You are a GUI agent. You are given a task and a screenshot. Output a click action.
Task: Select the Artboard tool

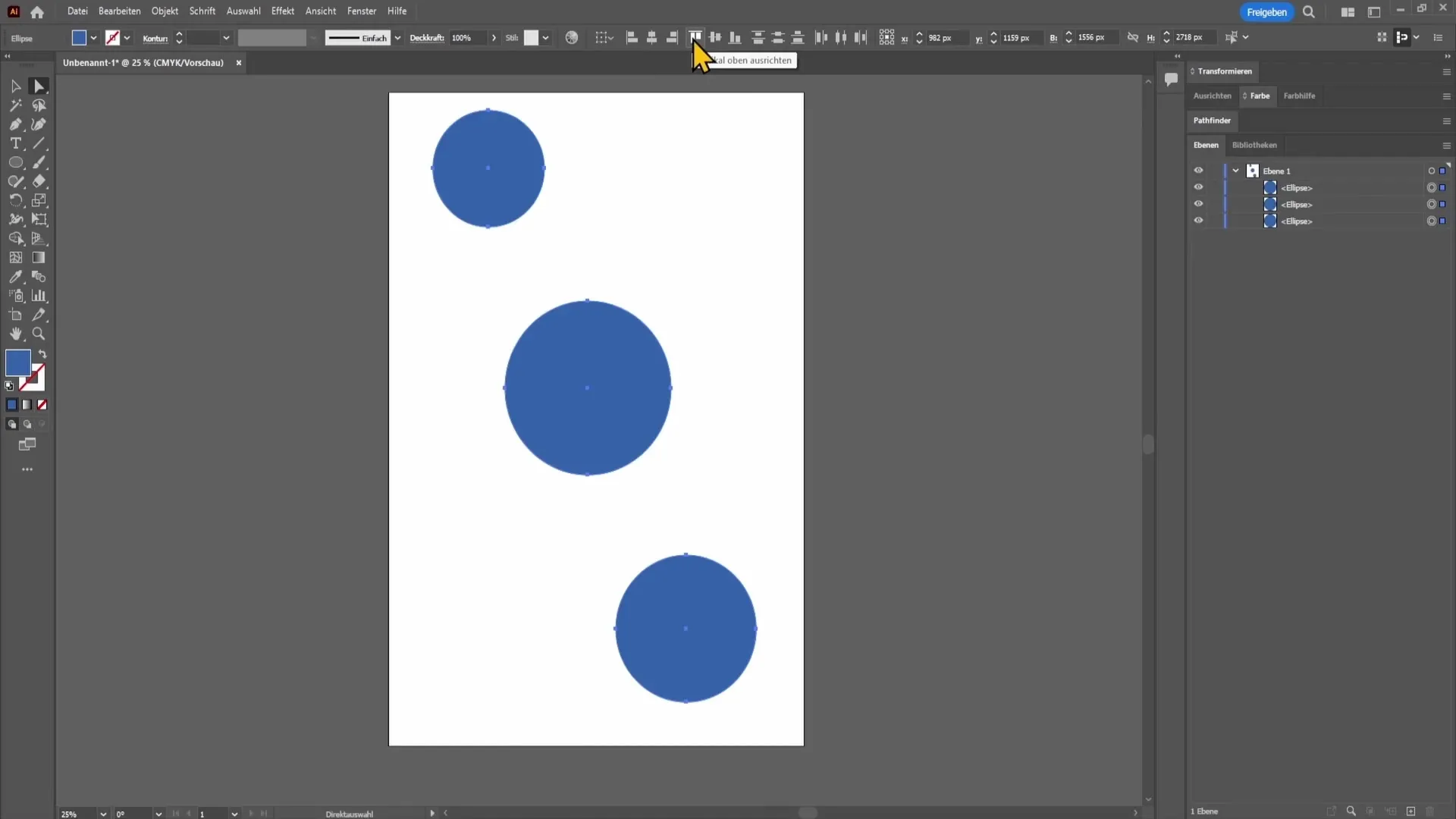pyautogui.click(x=15, y=315)
